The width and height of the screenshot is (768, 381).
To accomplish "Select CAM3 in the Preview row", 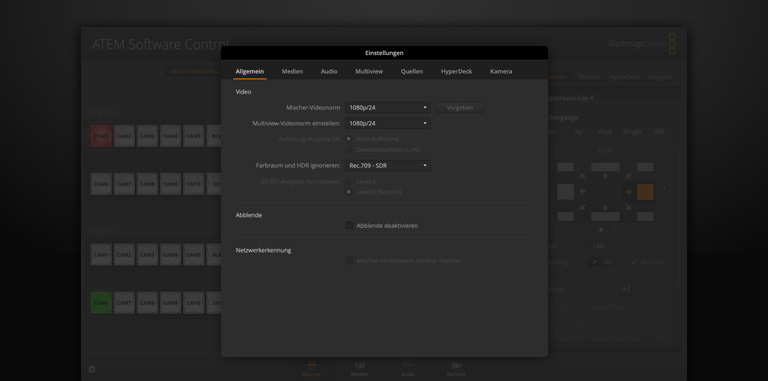I will coord(147,255).
